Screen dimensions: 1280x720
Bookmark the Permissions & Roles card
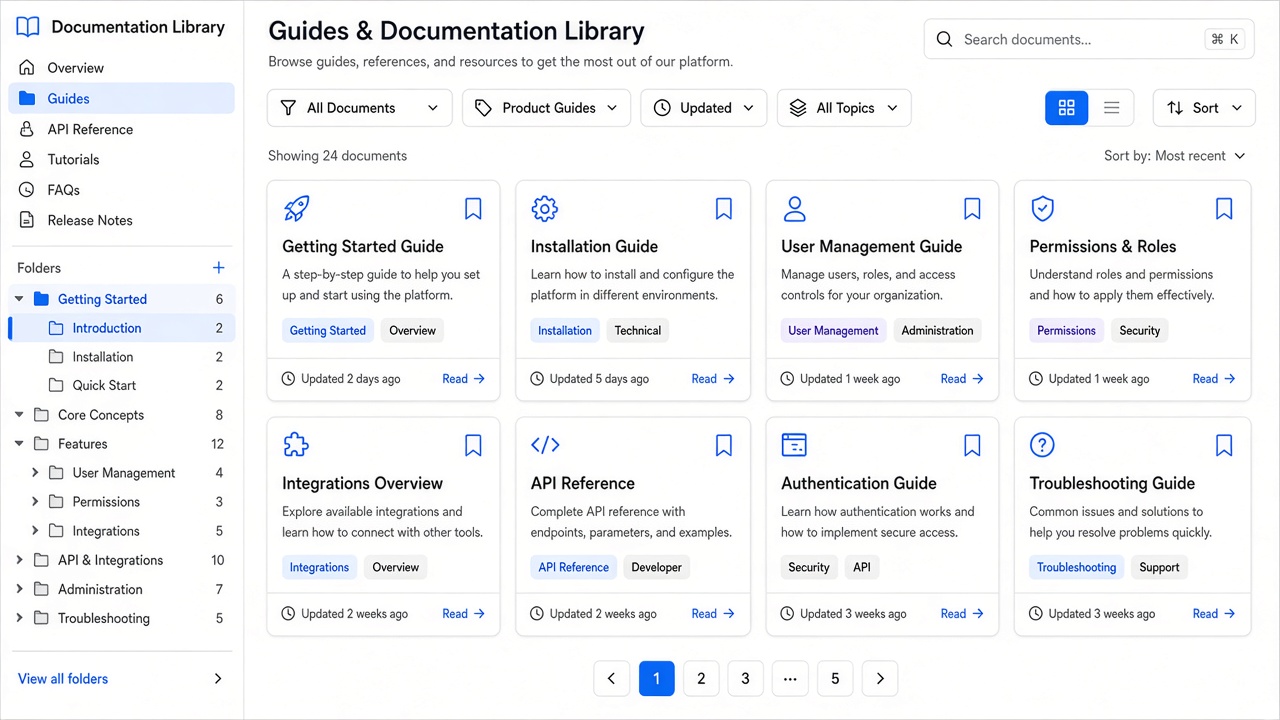pos(1224,208)
